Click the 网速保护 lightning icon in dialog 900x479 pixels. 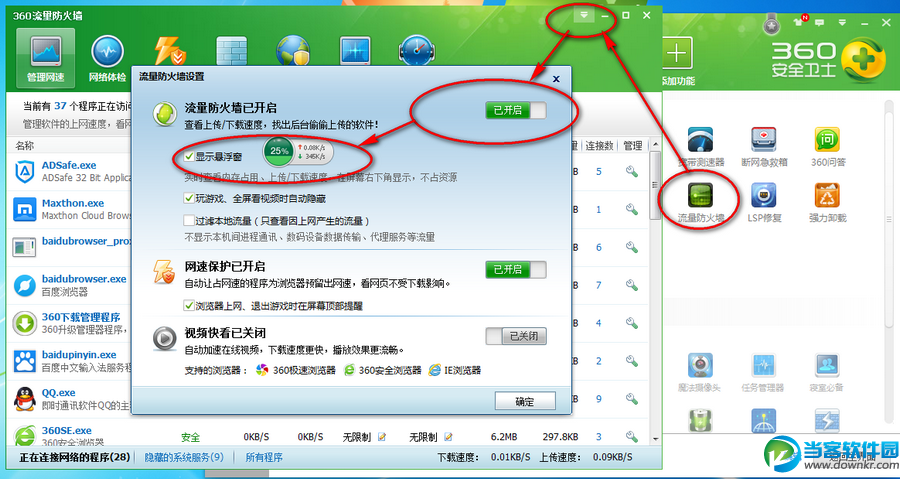164,272
